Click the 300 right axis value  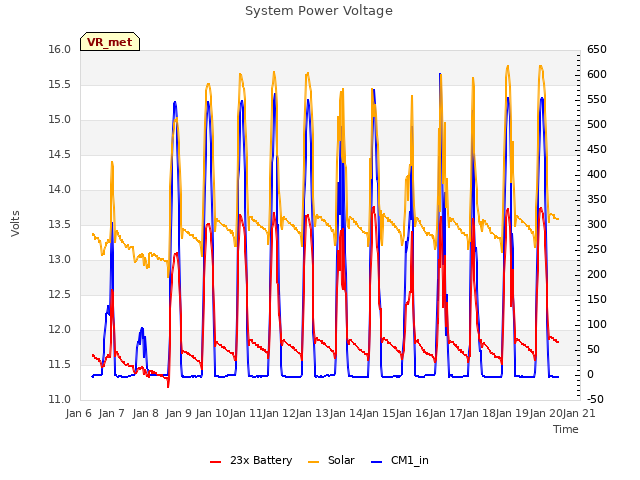click(597, 224)
